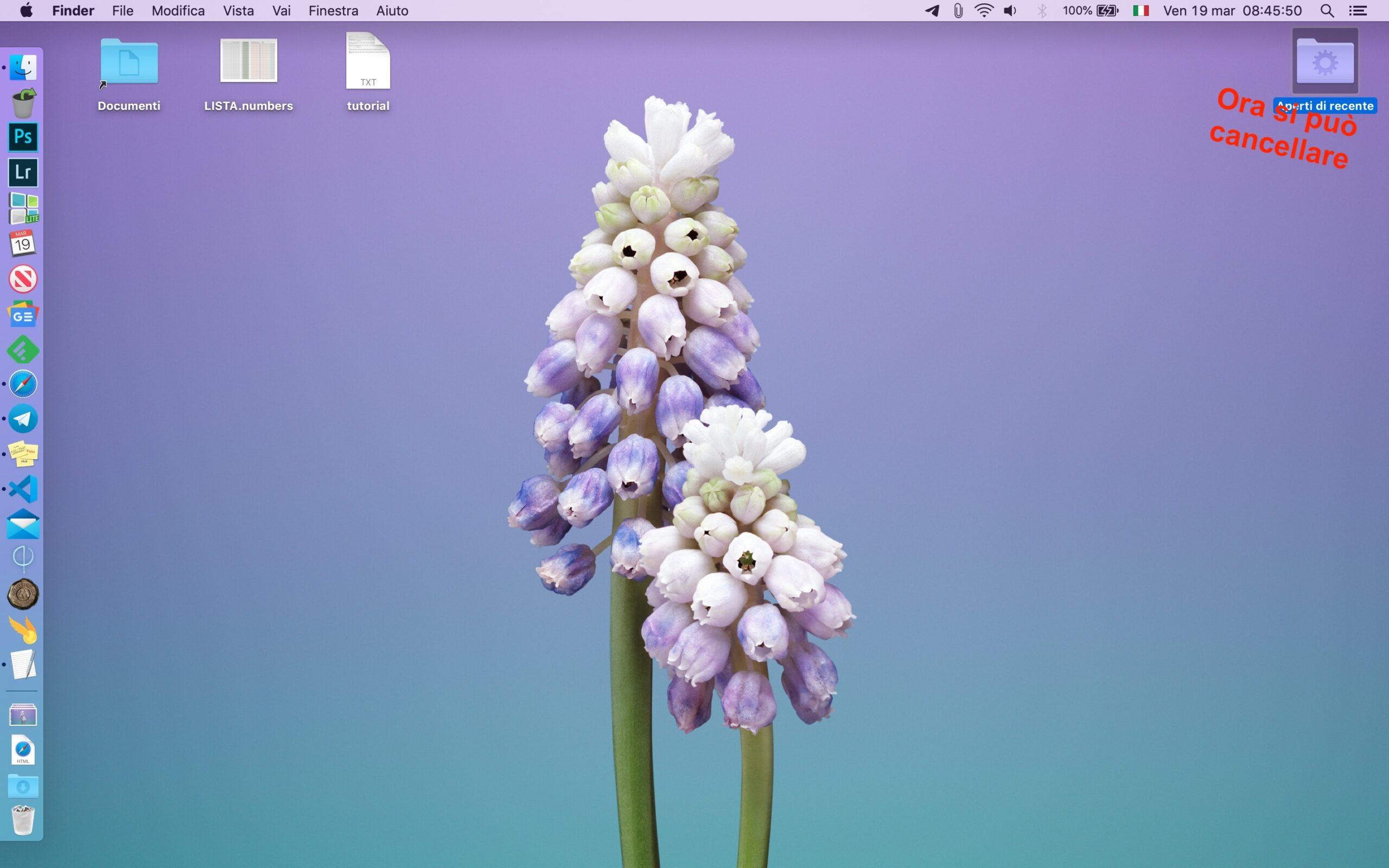Open Wi-Fi status menu
This screenshot has height=868, width=1389.
[984, 11]
